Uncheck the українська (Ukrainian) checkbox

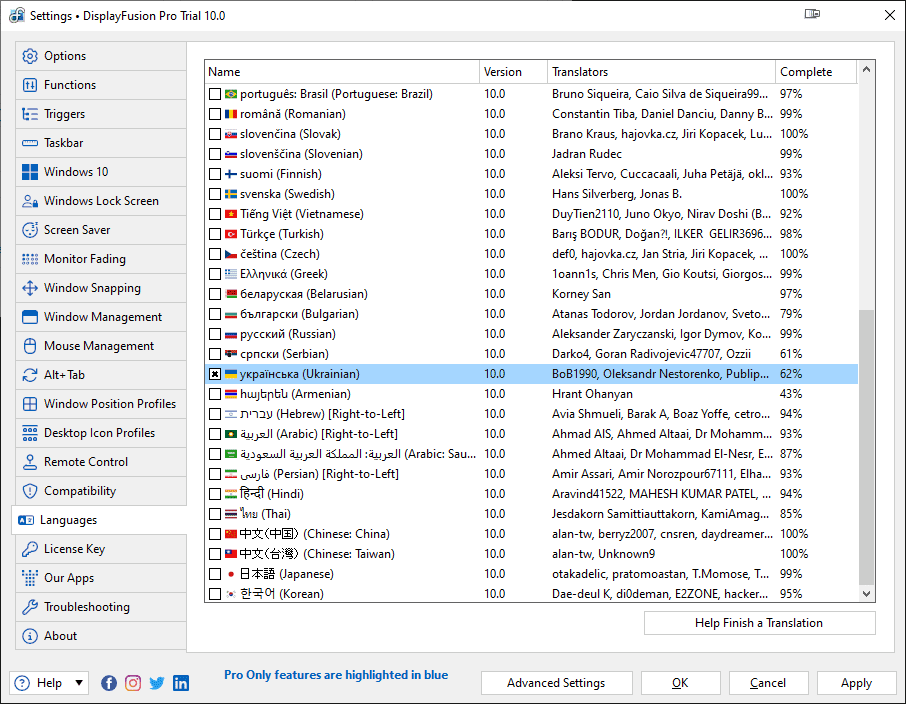point(215,374)
